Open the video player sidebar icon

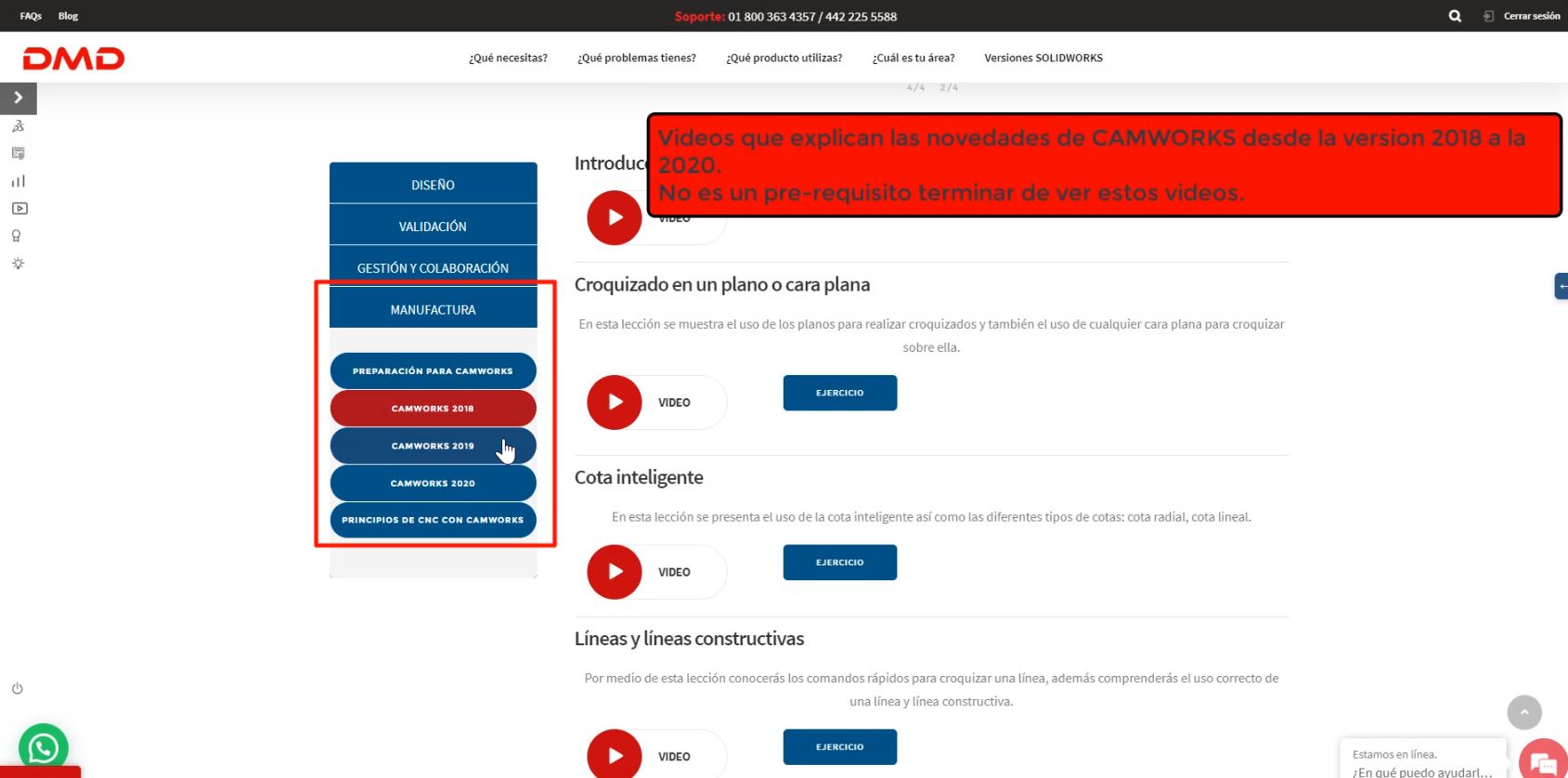pyautogui.click(x=19, y=209)
